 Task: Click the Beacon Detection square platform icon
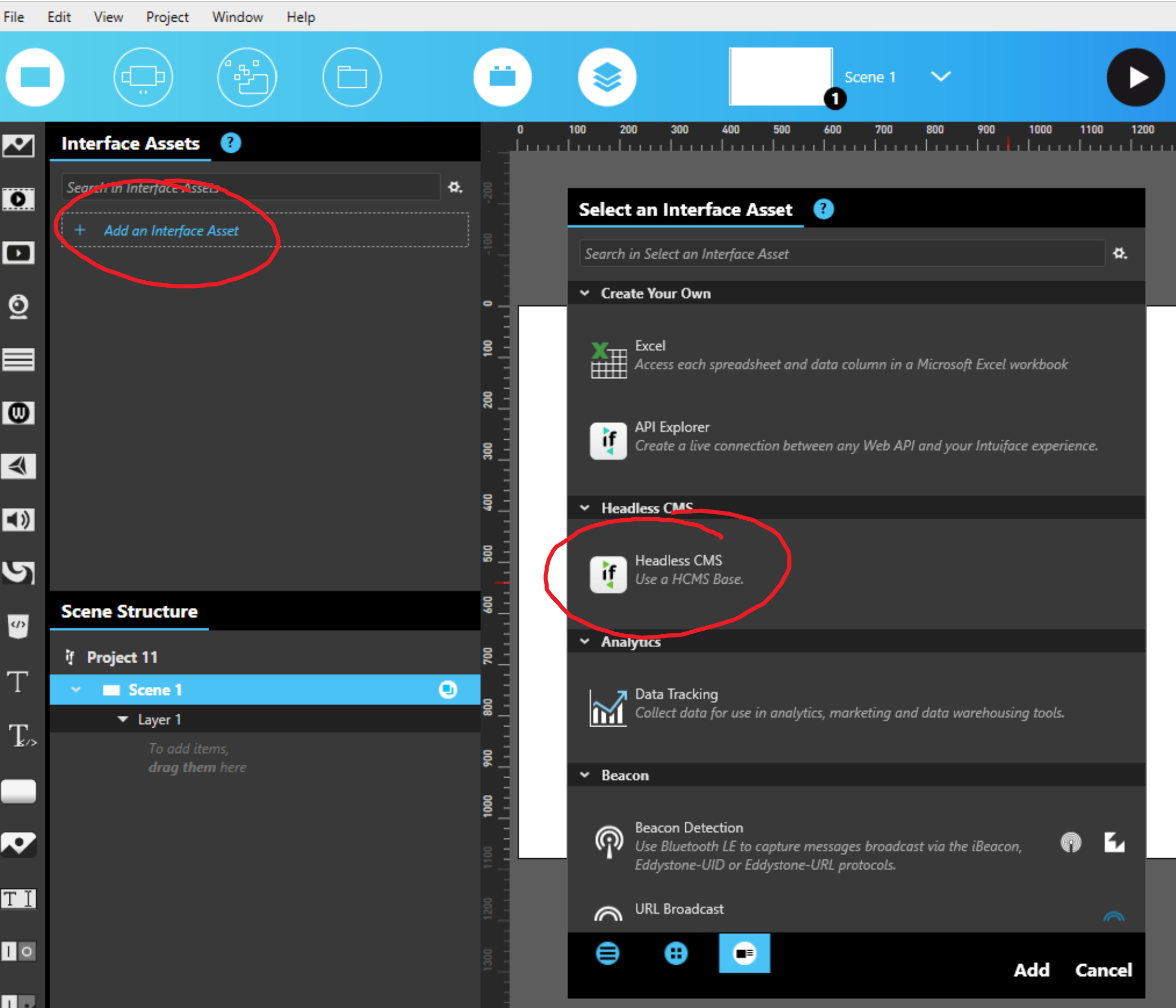pyautogui.click(x=1114, y=842)
